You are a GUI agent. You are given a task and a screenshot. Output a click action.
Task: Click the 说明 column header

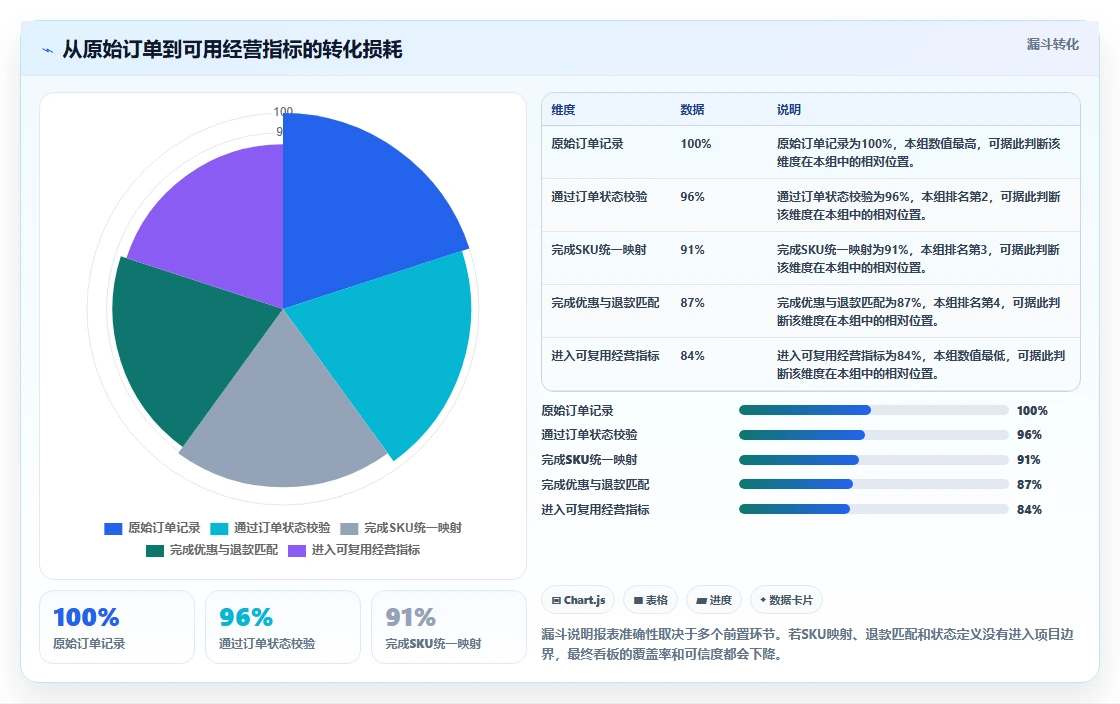[789, 109]
